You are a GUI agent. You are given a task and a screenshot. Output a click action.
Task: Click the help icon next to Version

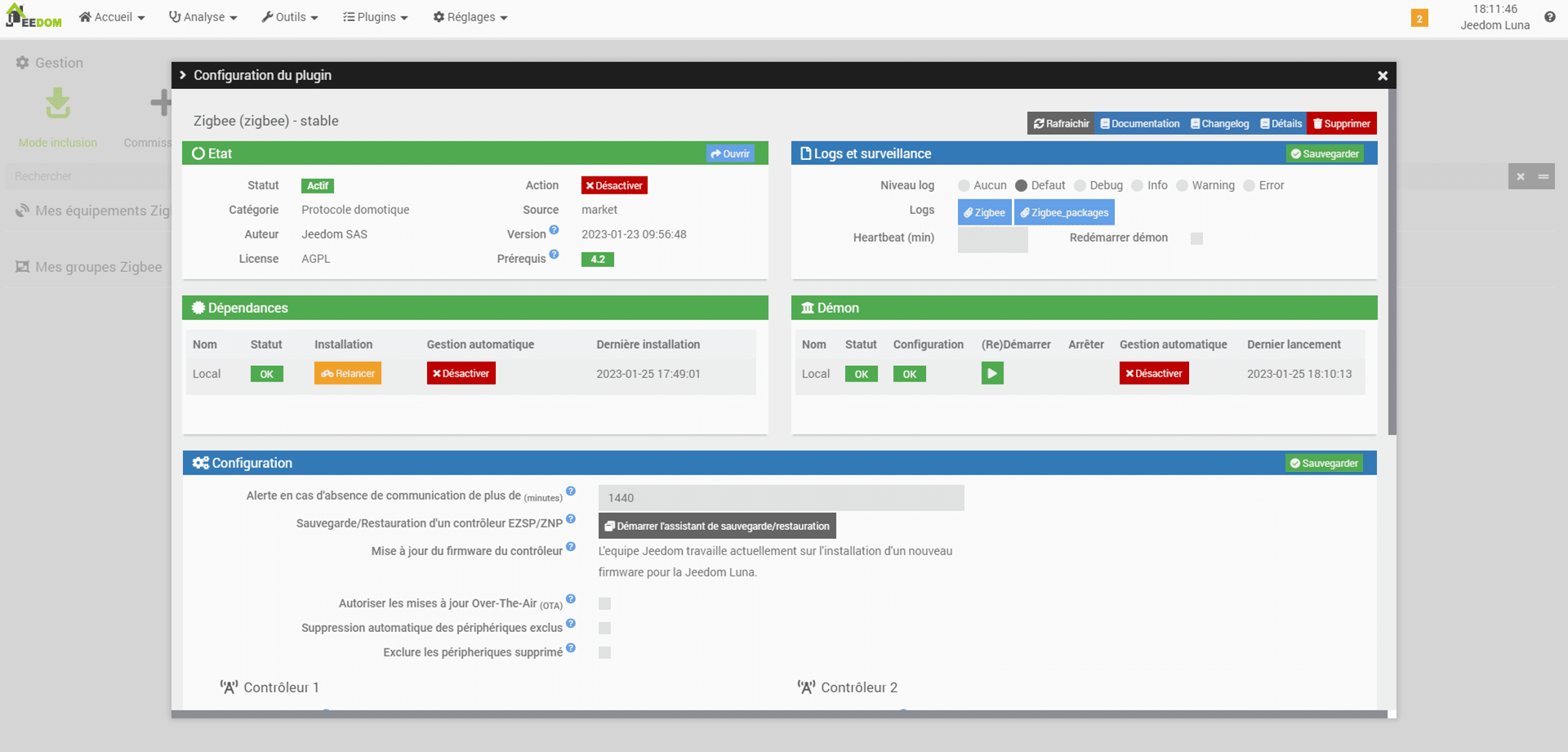click(x=554, y=230)
